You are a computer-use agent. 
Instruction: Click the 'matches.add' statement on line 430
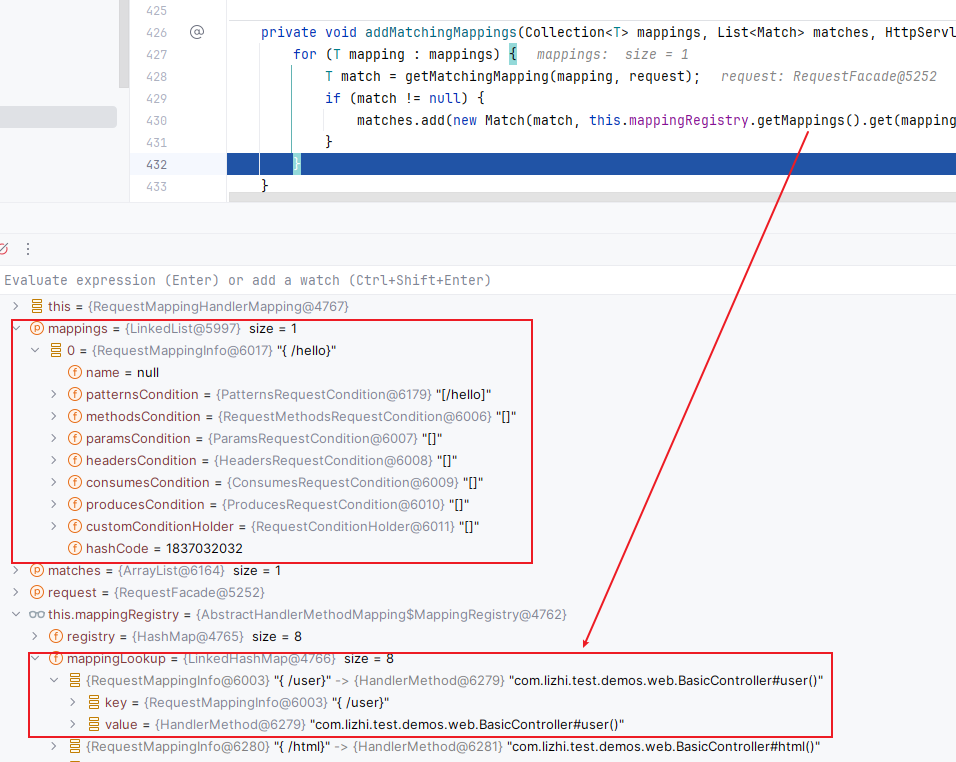click(x=401, y=120)
